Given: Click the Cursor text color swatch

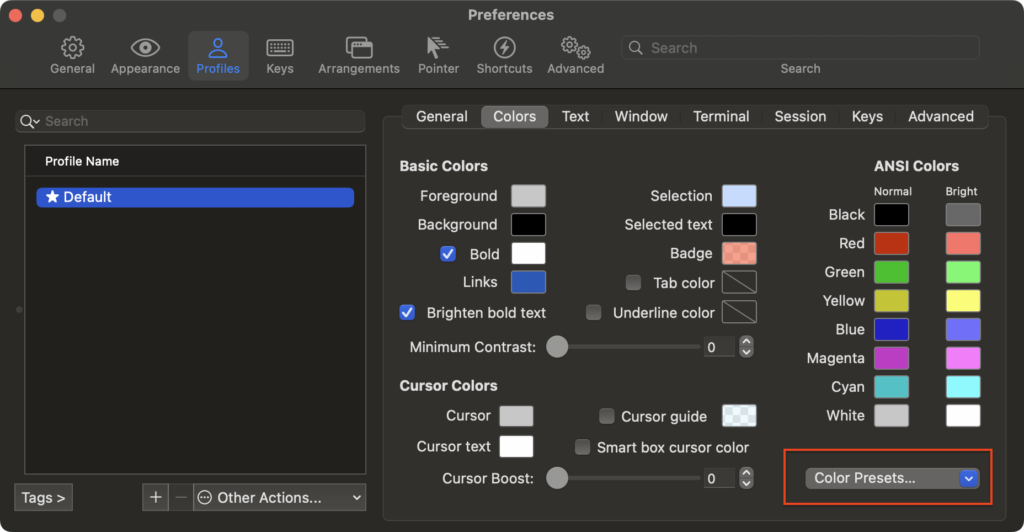Looking at the screenshot, I should [x=516, y=446].
